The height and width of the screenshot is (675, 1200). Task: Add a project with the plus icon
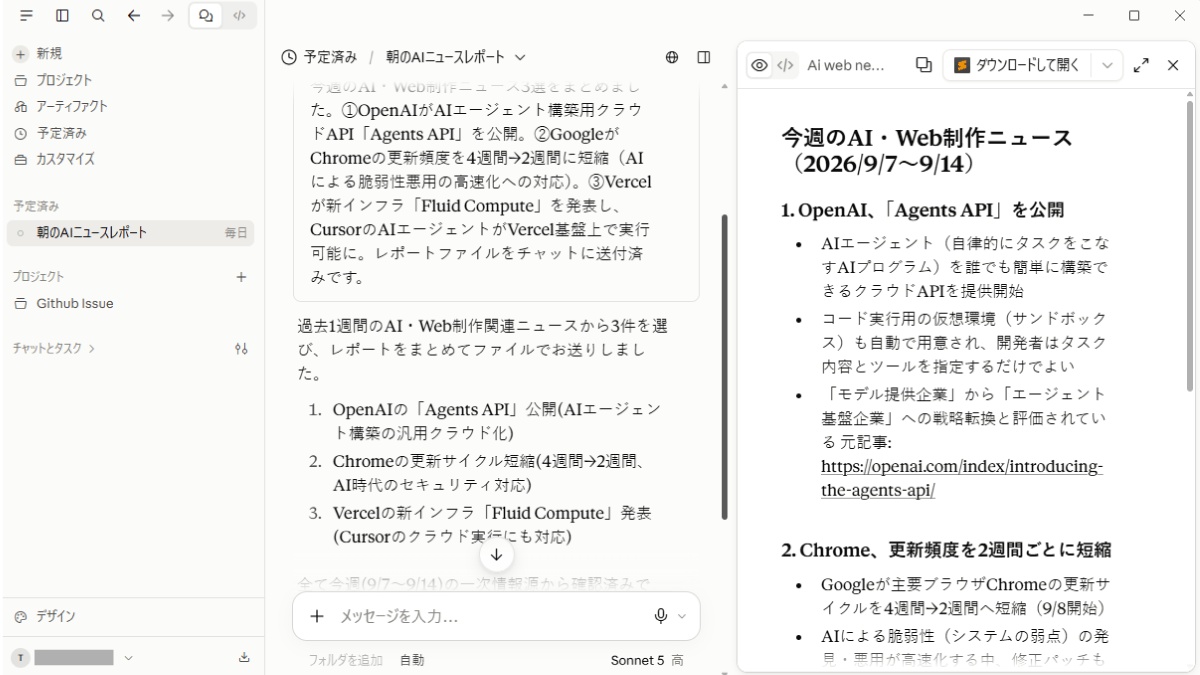point(241,277)
